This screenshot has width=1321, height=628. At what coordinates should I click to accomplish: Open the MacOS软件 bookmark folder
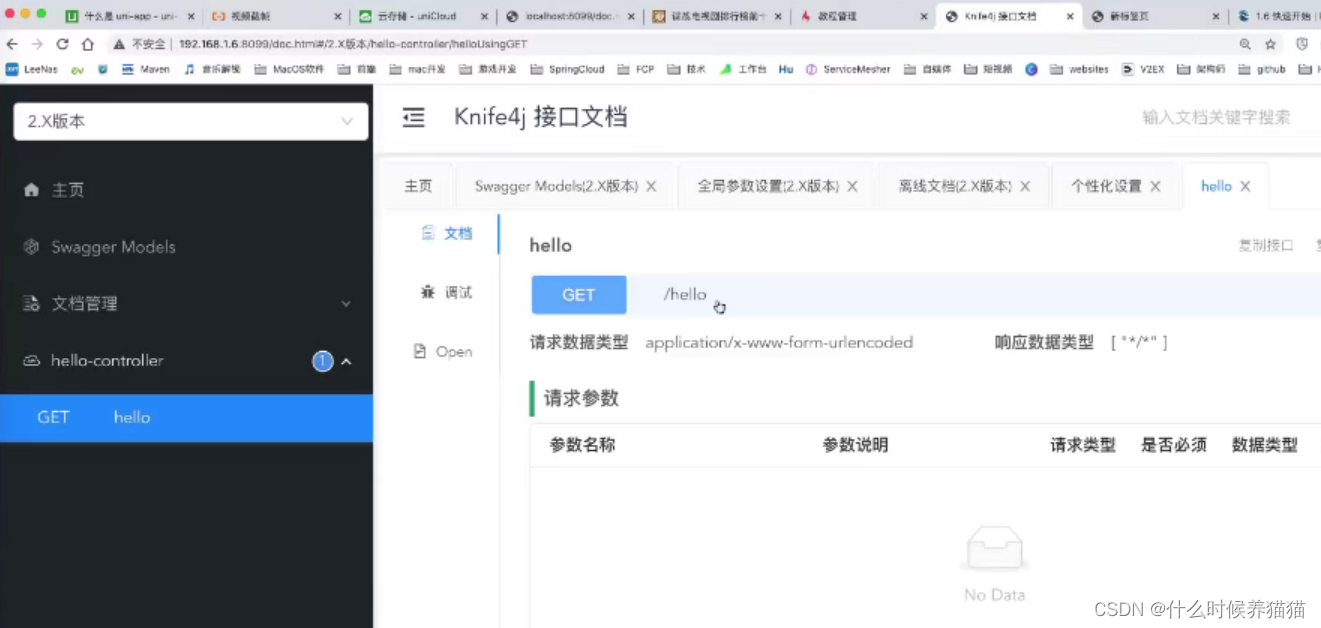(x=289, y=69)
